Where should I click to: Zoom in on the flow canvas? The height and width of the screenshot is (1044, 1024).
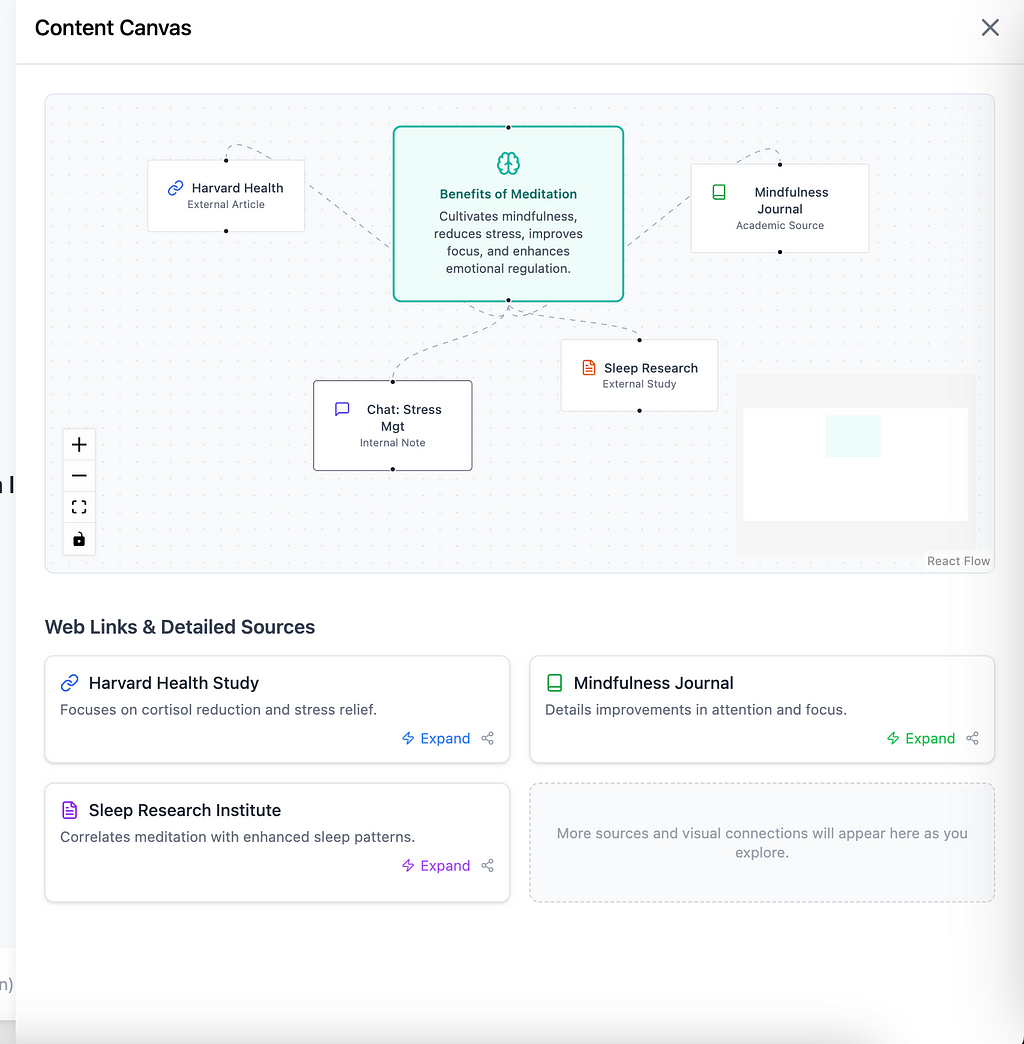click(x=79, y=444)
